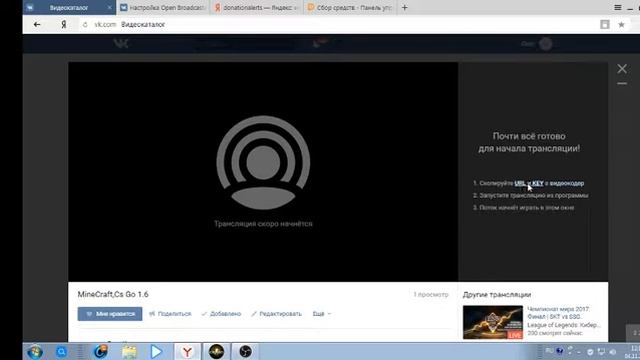Click the volume speaker tray icon
The height and width of the screenshot is (360, 640).
point(613,351)
